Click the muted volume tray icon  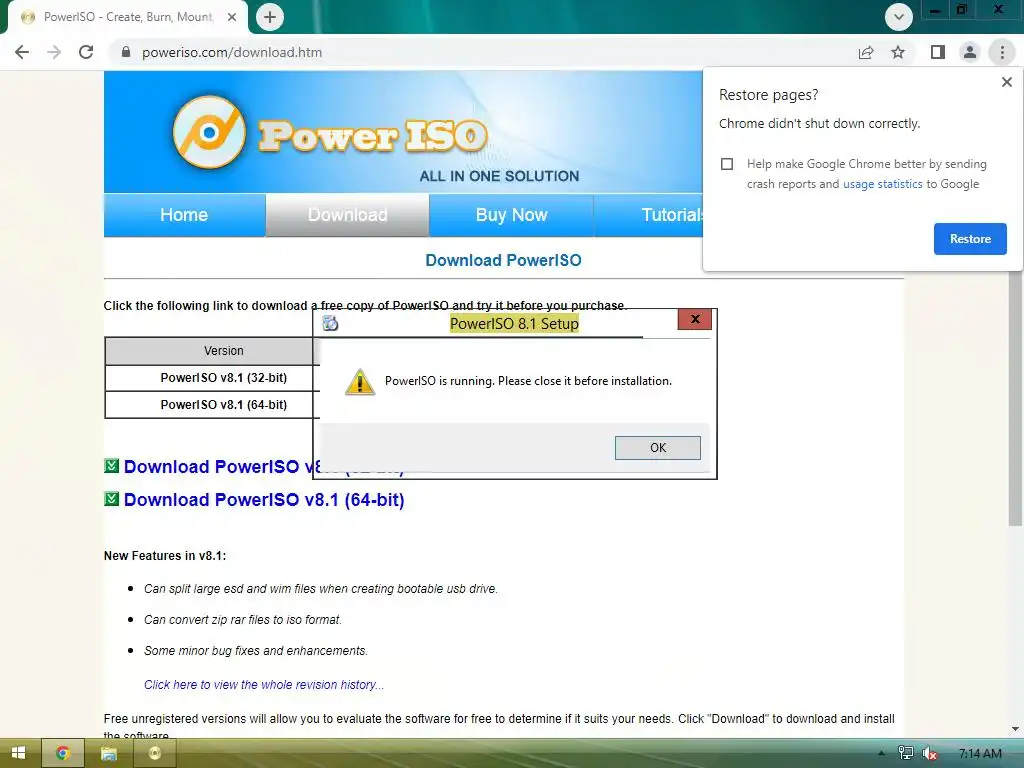929,753
